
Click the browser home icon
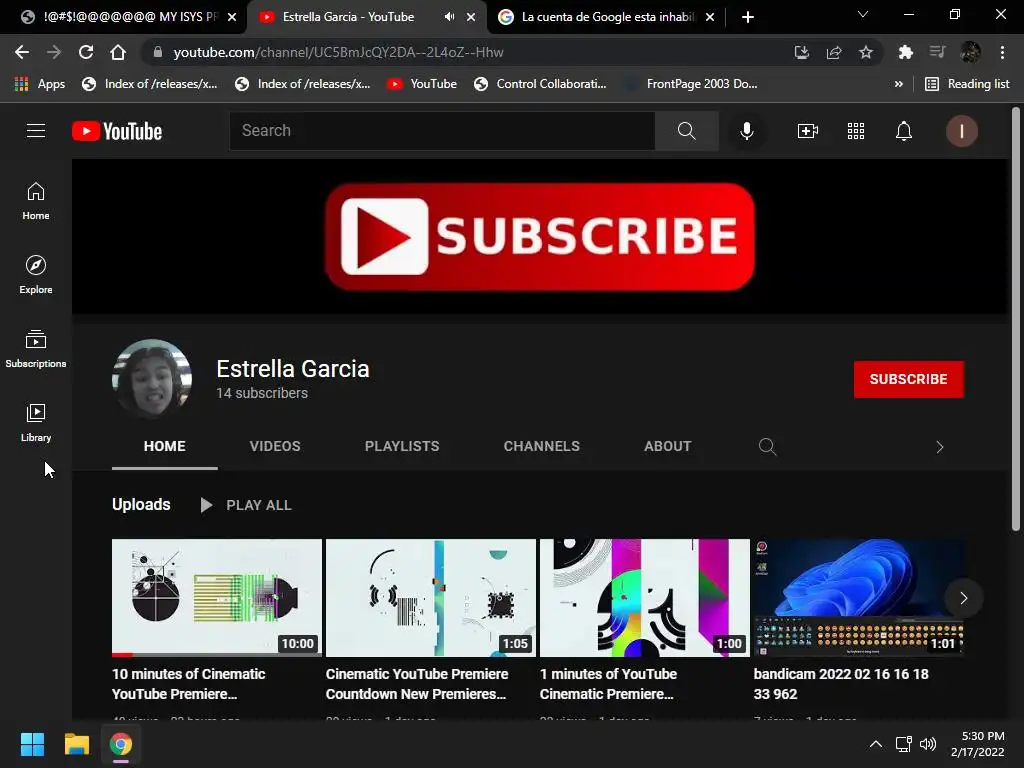coord(118,52)
